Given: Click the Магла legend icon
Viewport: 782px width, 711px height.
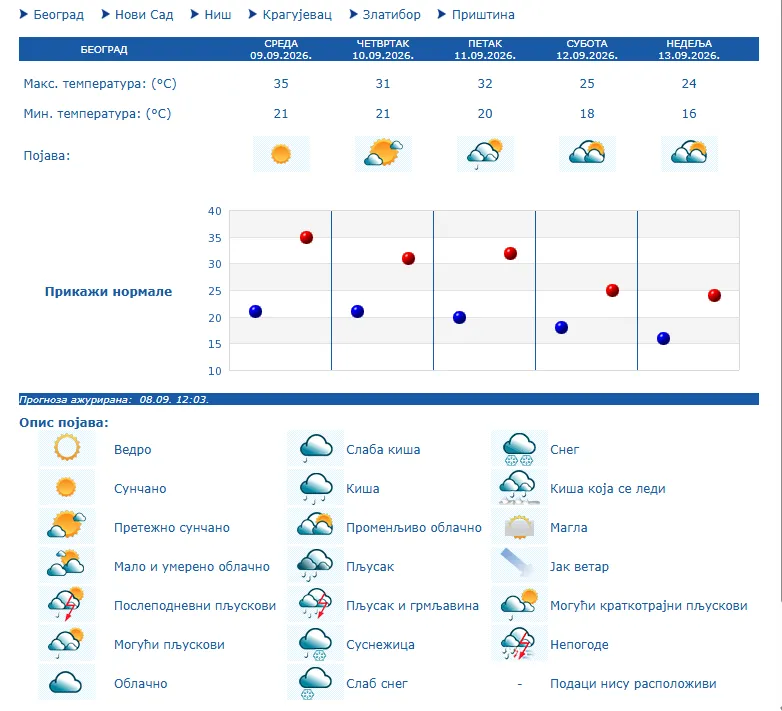Looking at the screenshot, I should pyautogui.click(x=520, y=526).
